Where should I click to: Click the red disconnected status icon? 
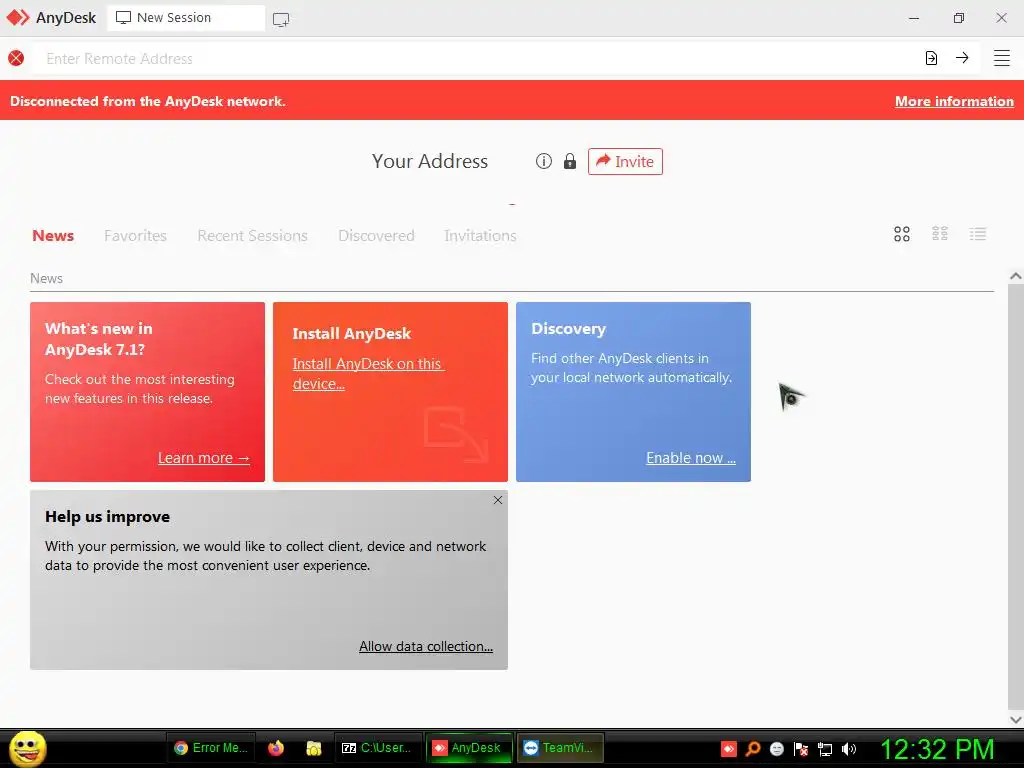click(16, 58)
